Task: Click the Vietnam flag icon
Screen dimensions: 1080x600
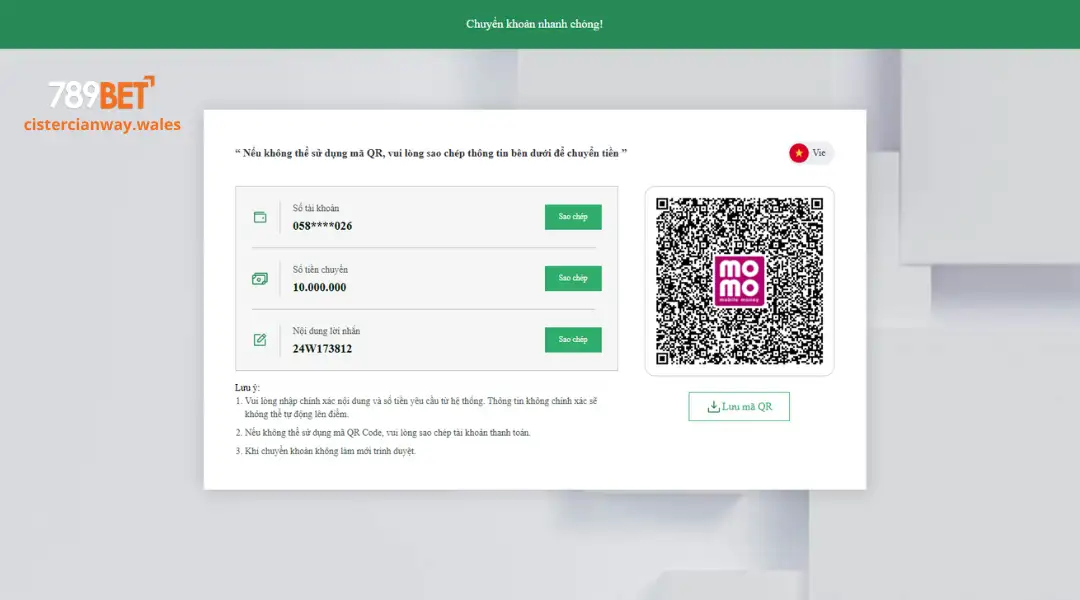Action: [x=798, y=153]
